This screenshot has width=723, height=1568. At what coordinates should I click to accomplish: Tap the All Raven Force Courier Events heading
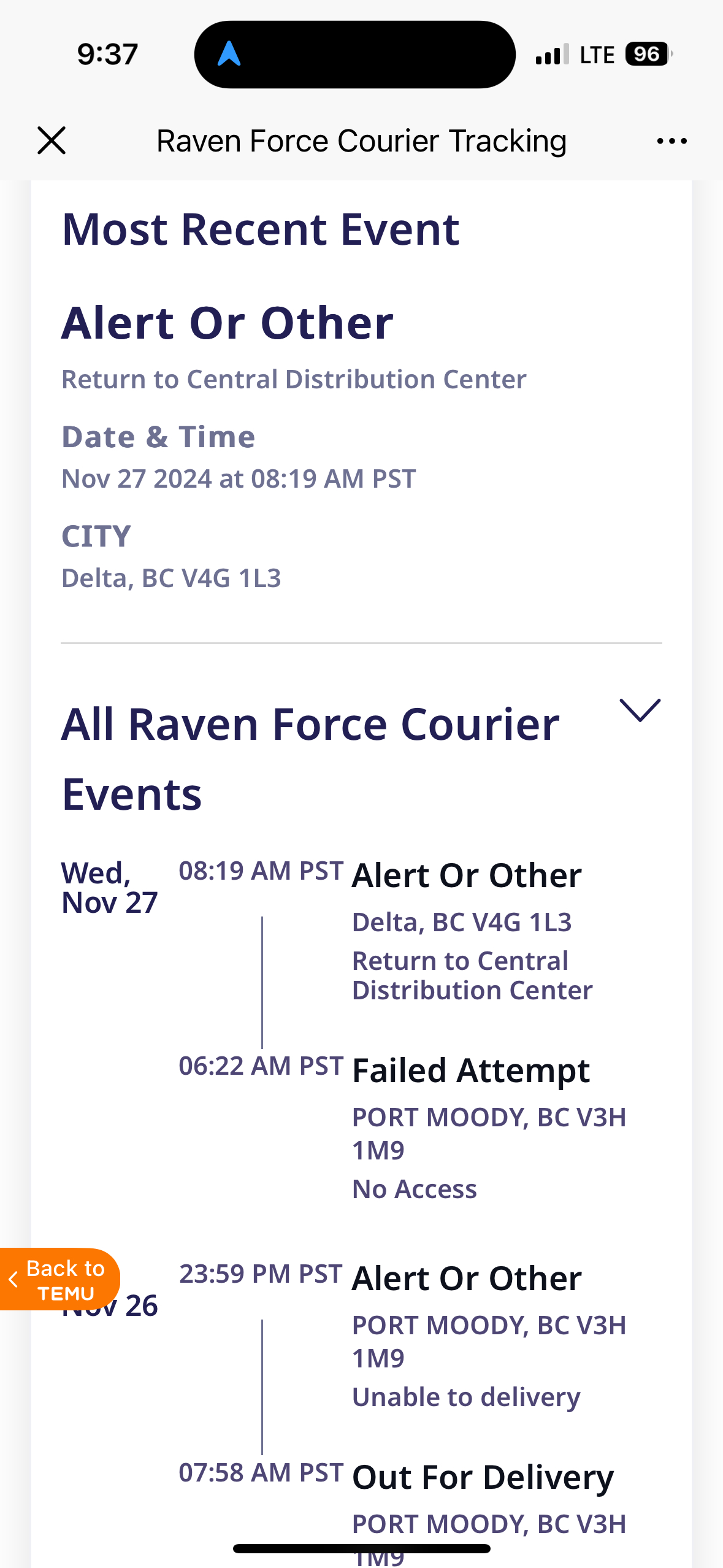(310, 759)
